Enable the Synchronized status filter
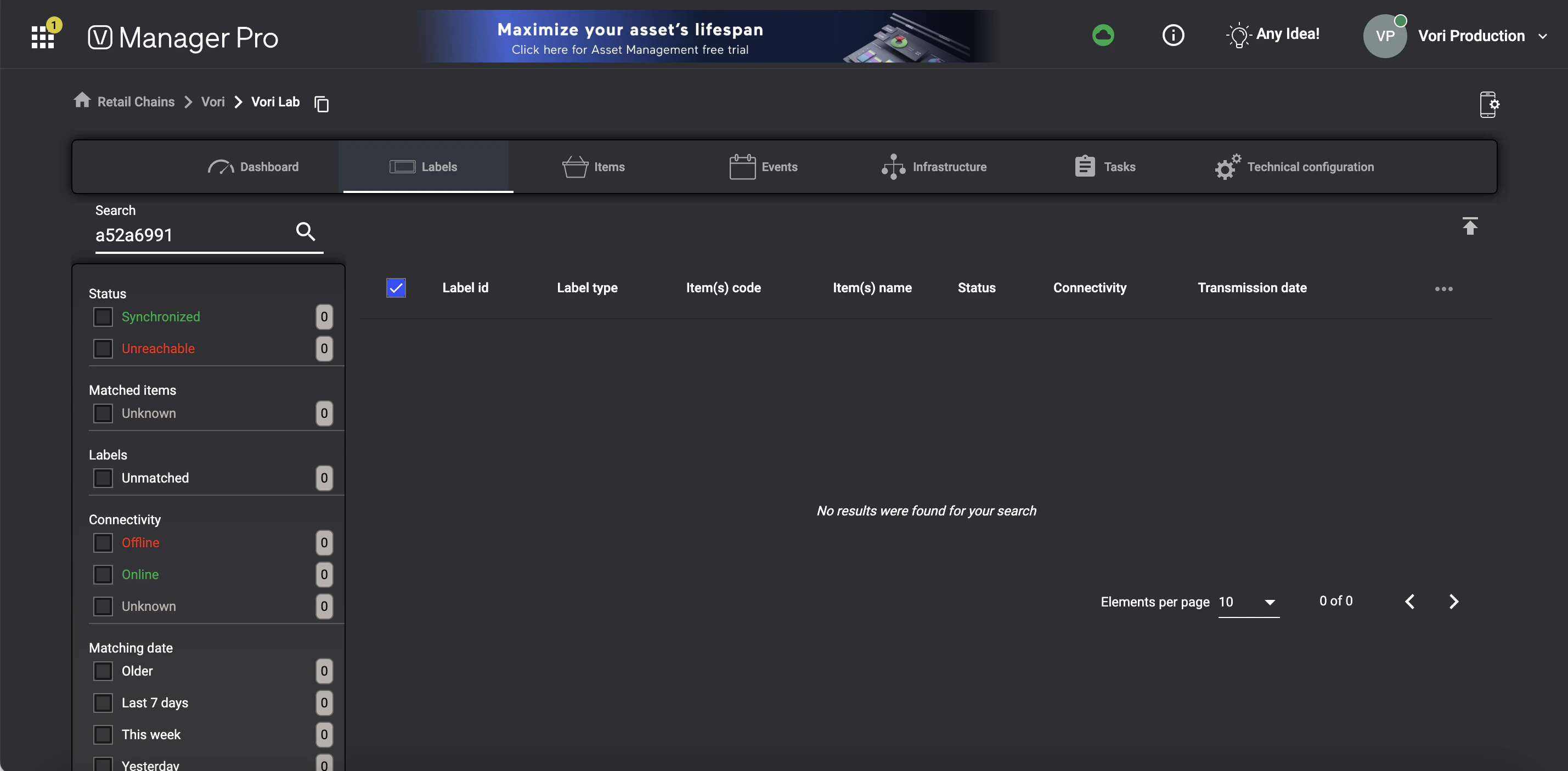Screen dimensions: 1568x771 pos(103,316)
